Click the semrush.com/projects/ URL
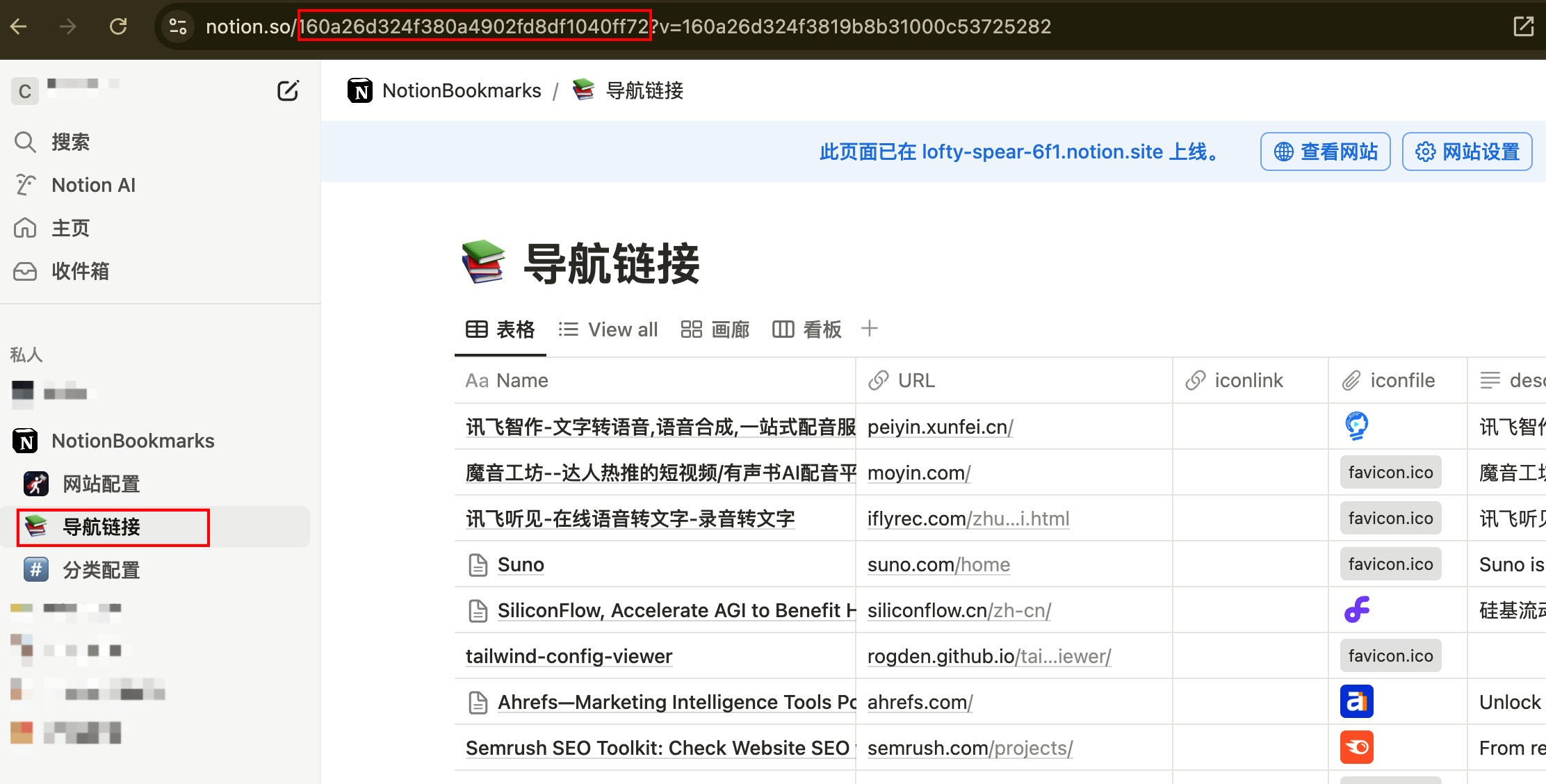The height and width of the screenshot is (784, 1546). tap(970, 748)
